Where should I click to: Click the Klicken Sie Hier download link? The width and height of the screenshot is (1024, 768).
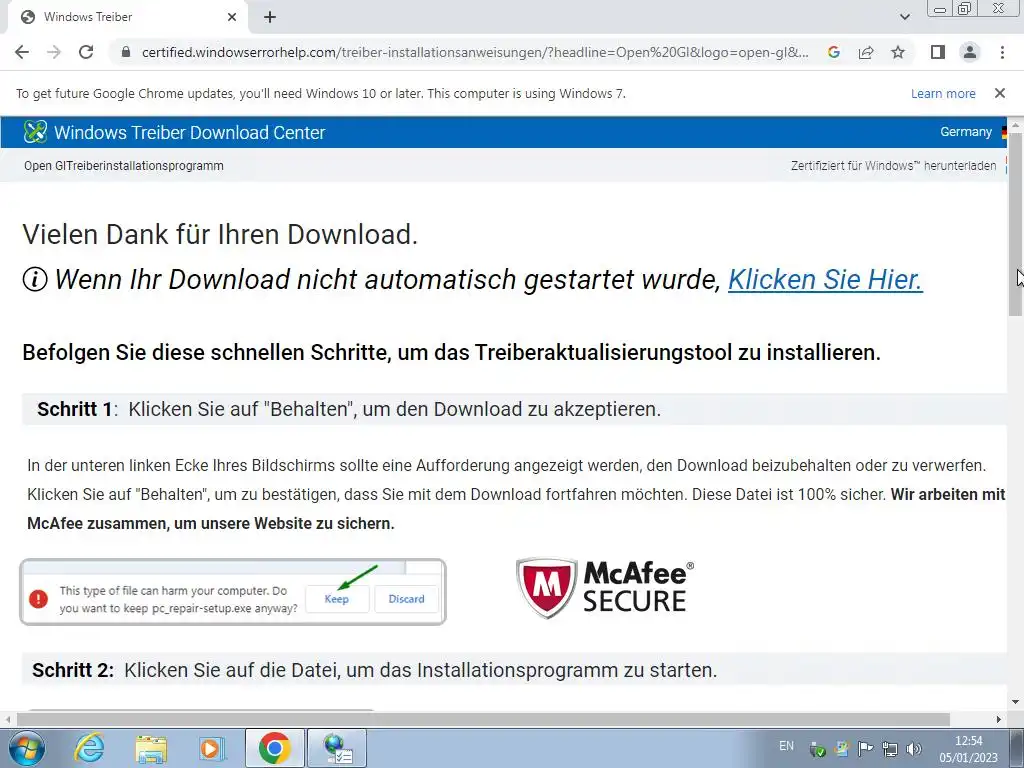[825, 280]
